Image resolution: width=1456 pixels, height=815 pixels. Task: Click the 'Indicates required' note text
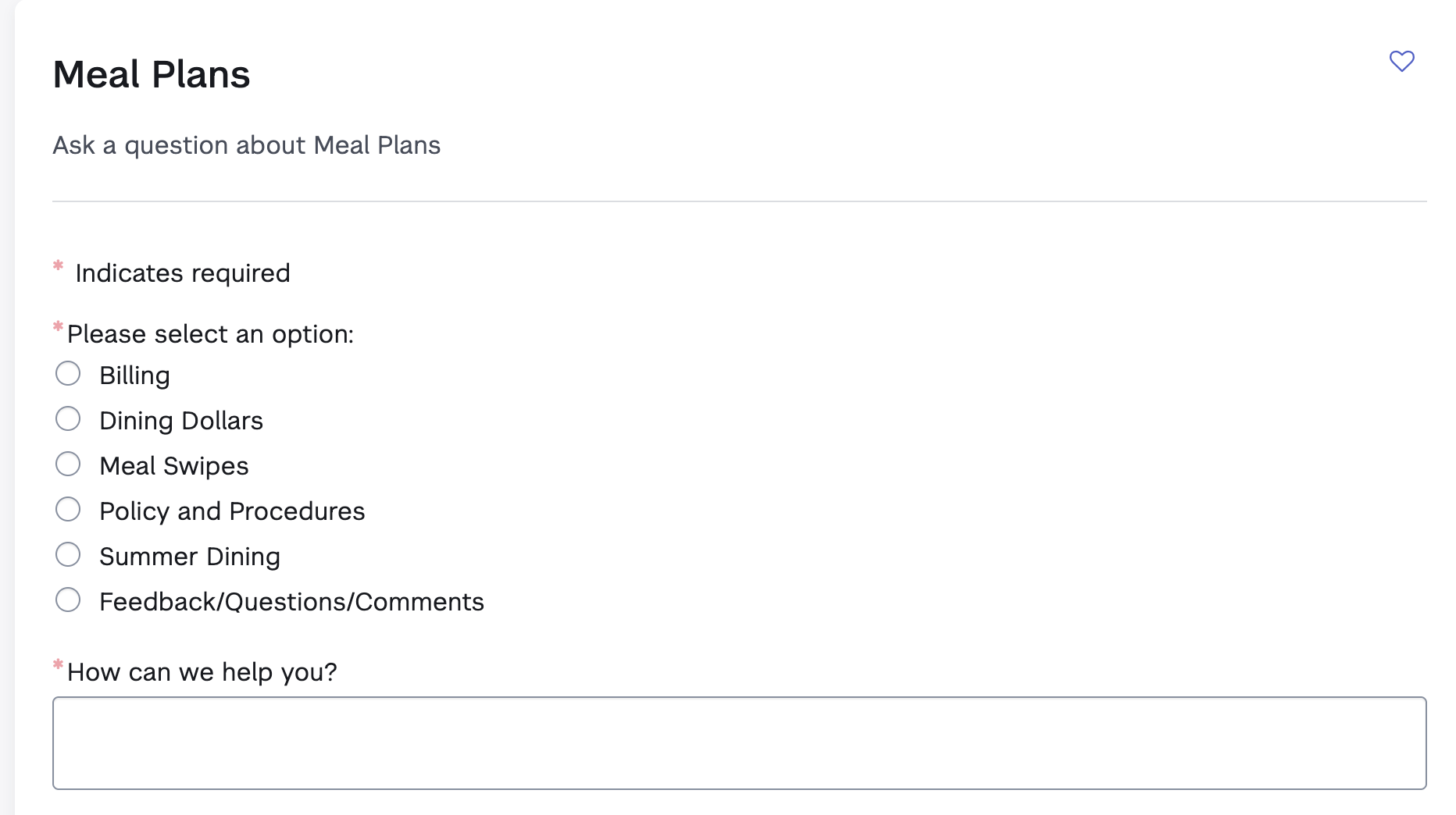click(183, 273)
